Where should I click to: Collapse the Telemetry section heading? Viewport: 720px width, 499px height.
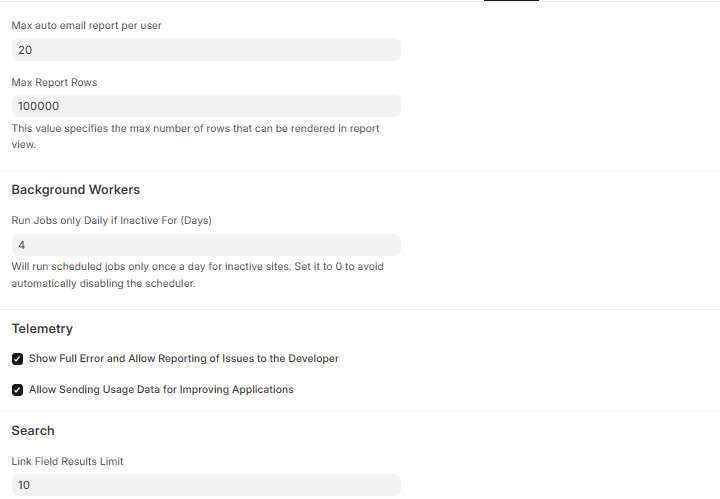[42, 329]
